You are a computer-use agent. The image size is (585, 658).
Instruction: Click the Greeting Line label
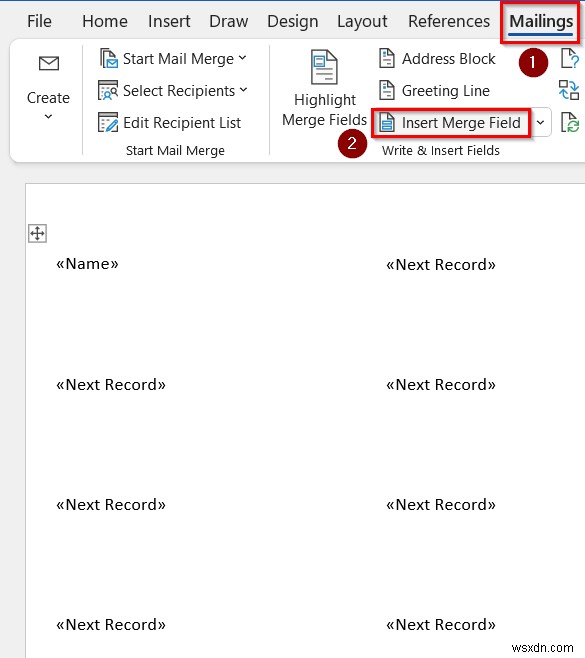(446, 91)
